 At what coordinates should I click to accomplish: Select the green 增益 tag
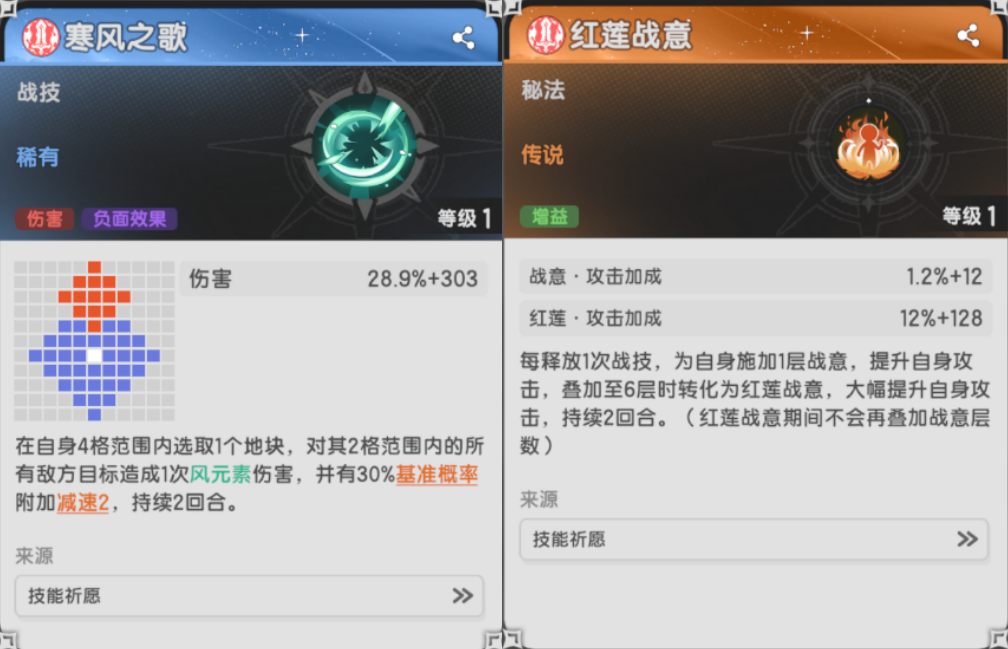[549, 217]
